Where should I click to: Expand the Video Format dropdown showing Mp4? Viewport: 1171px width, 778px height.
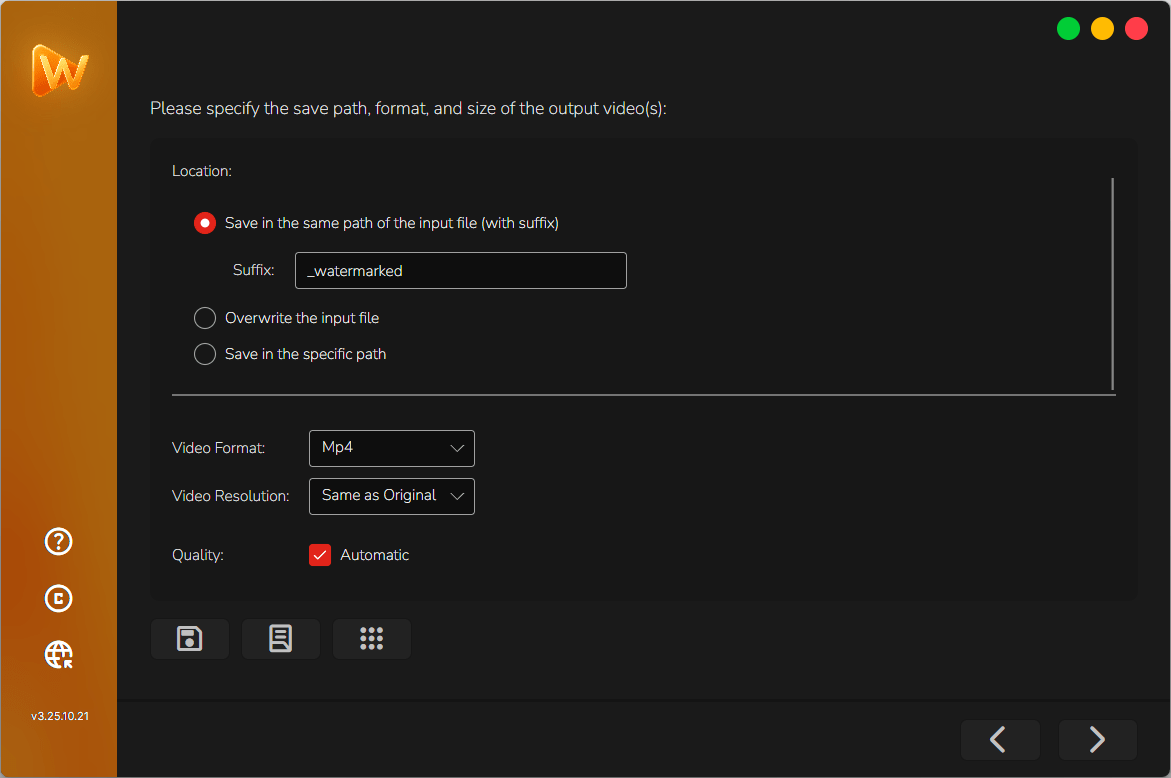392,448
